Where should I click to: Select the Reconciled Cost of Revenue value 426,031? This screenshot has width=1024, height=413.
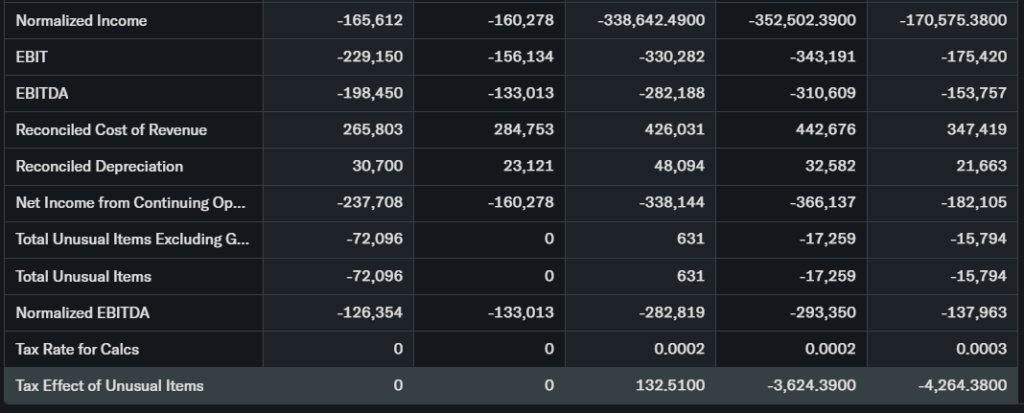tap(678, 130)
